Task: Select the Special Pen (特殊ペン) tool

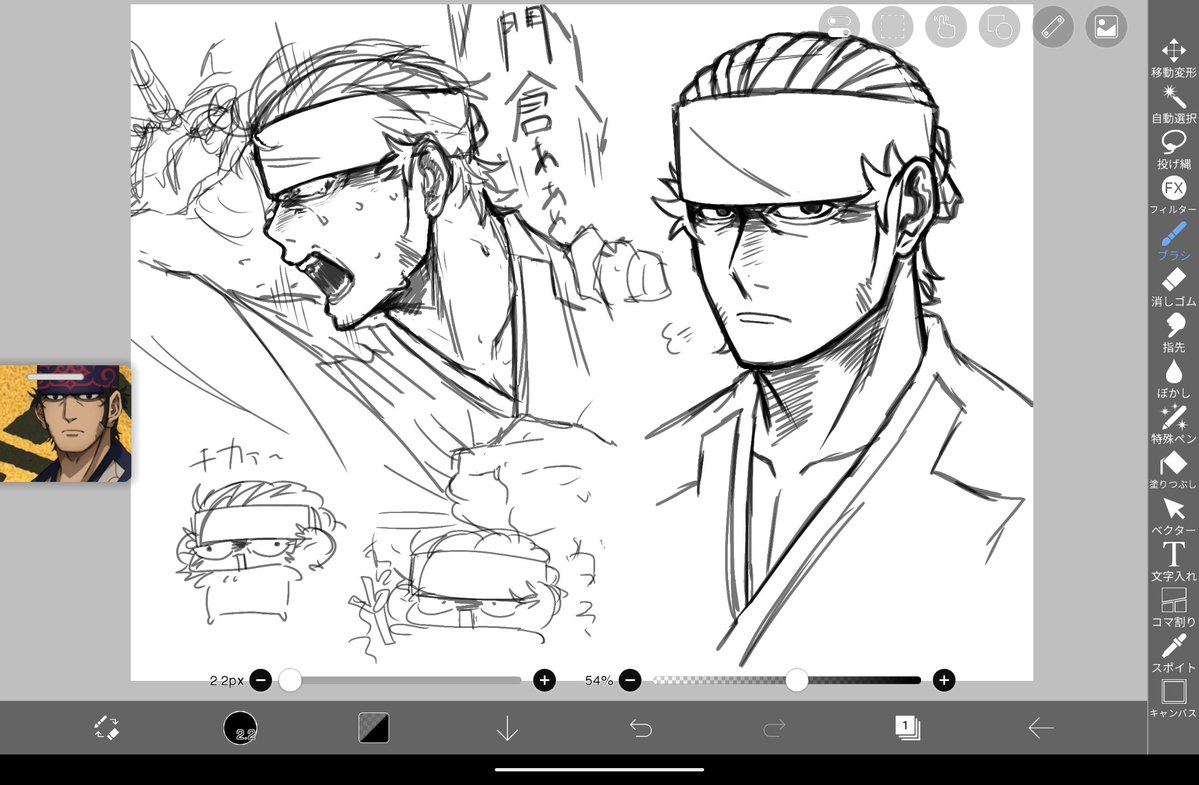Action: [x=1173, y=425]
